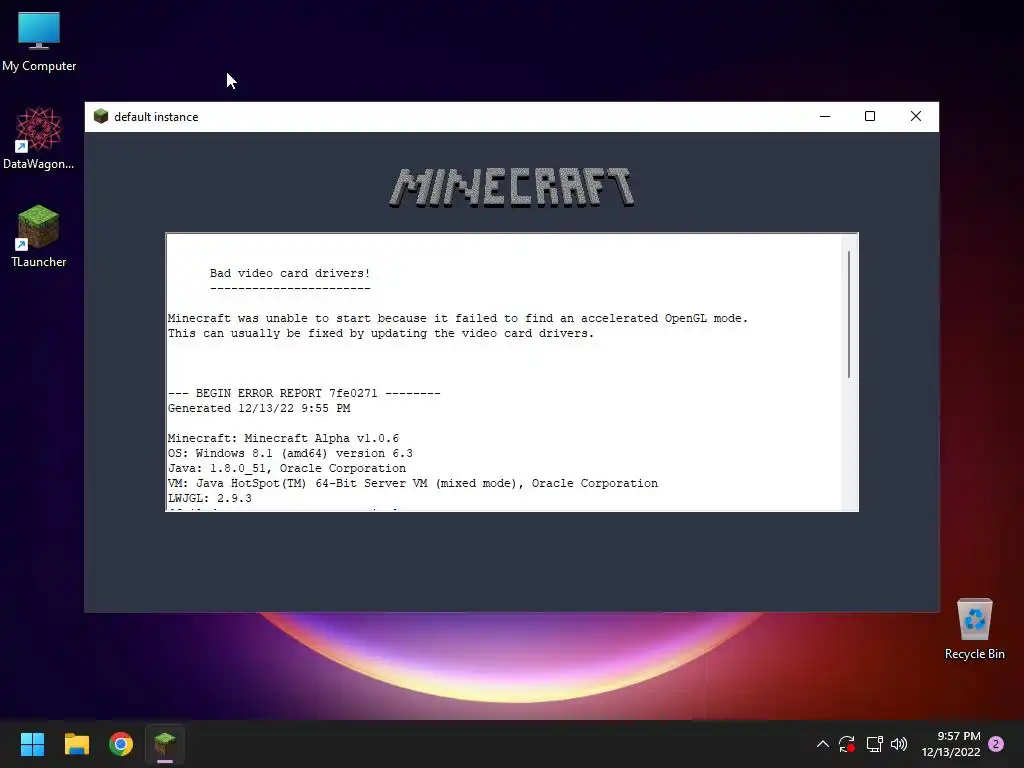Click the 'BEGIN ERROR REPORT 7fe0271' line
The height and width of the screenshot is (768, 1024).
(x=304, y=393)
